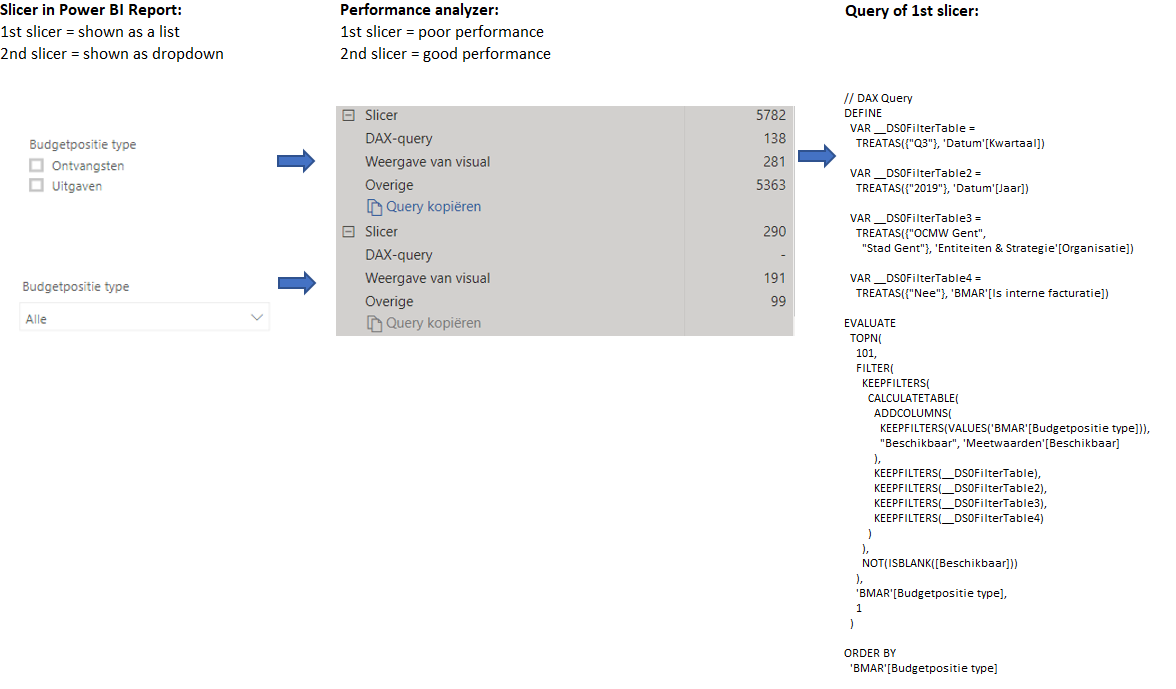1176x689 pixels.
Task: Click the Uitgaven label text
Action: 76,186
